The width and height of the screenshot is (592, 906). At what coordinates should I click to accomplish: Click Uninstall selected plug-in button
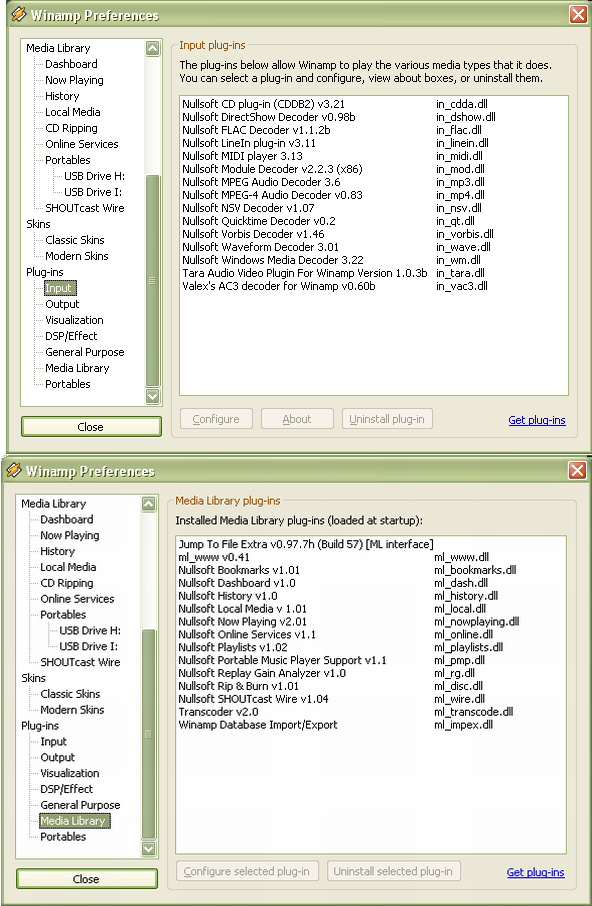393,871
